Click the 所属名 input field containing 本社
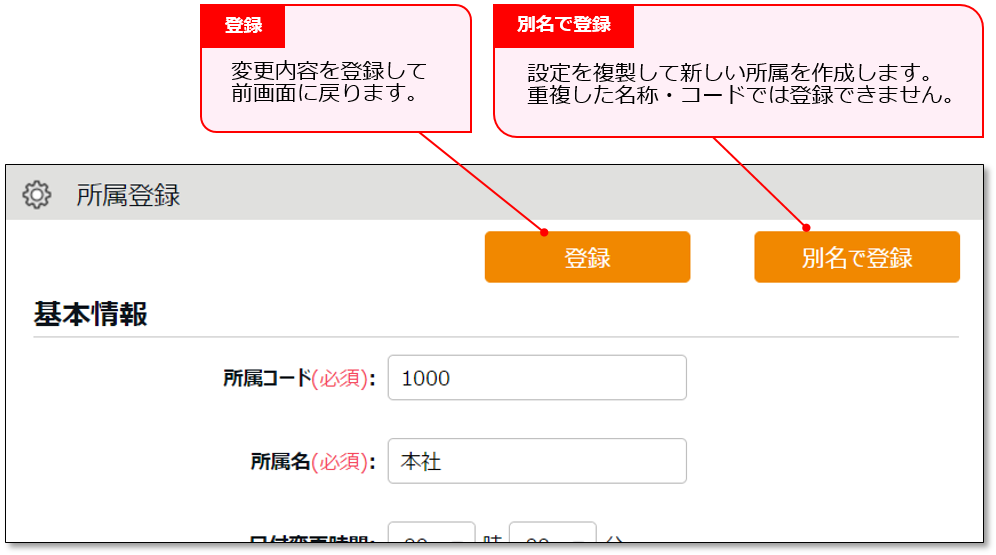Screen dimensions: 996x555 pos(537,461)
